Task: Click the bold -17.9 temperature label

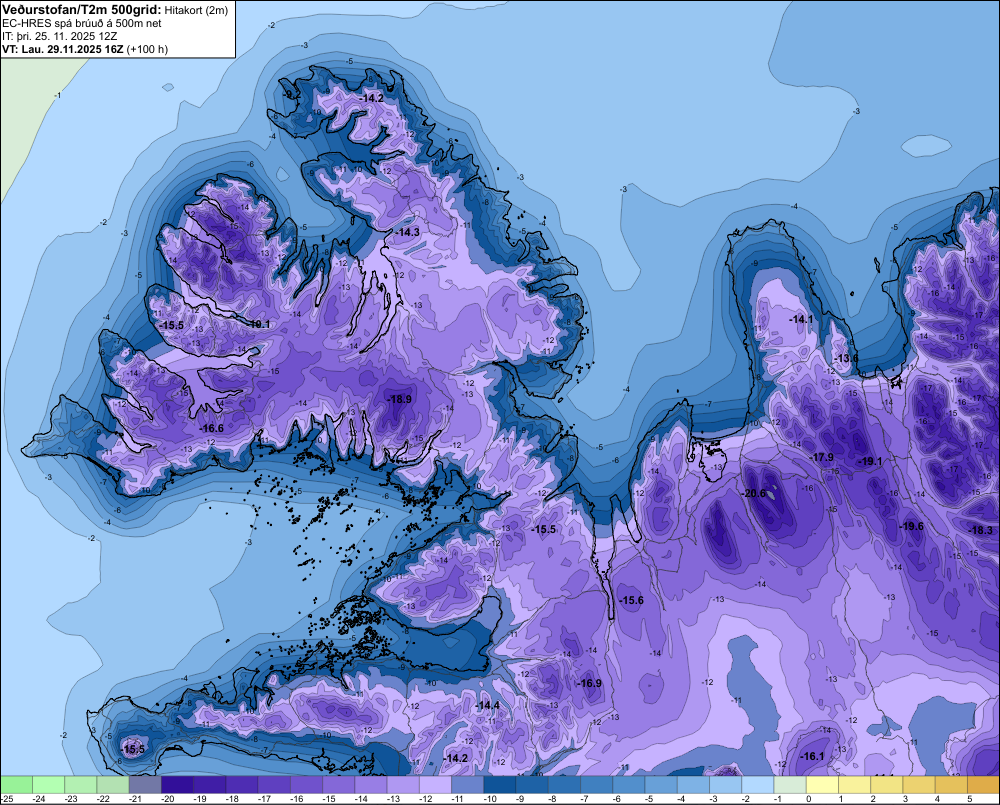Action: 821,457
